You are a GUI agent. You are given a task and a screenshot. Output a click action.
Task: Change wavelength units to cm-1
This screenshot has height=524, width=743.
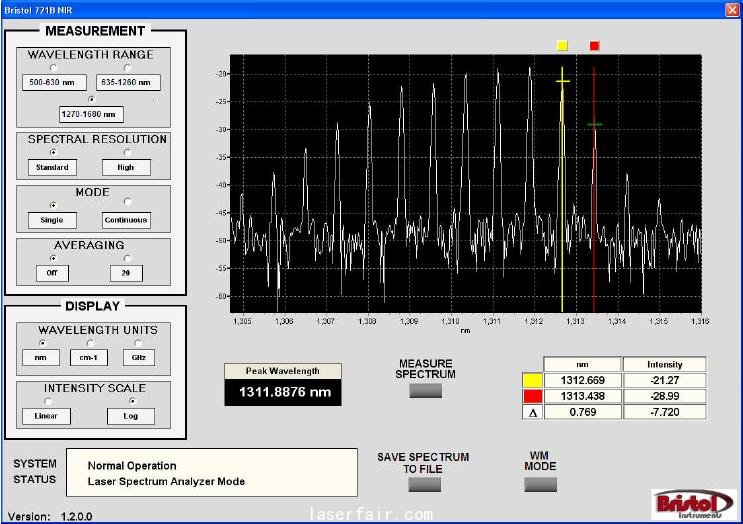point(90,343)
